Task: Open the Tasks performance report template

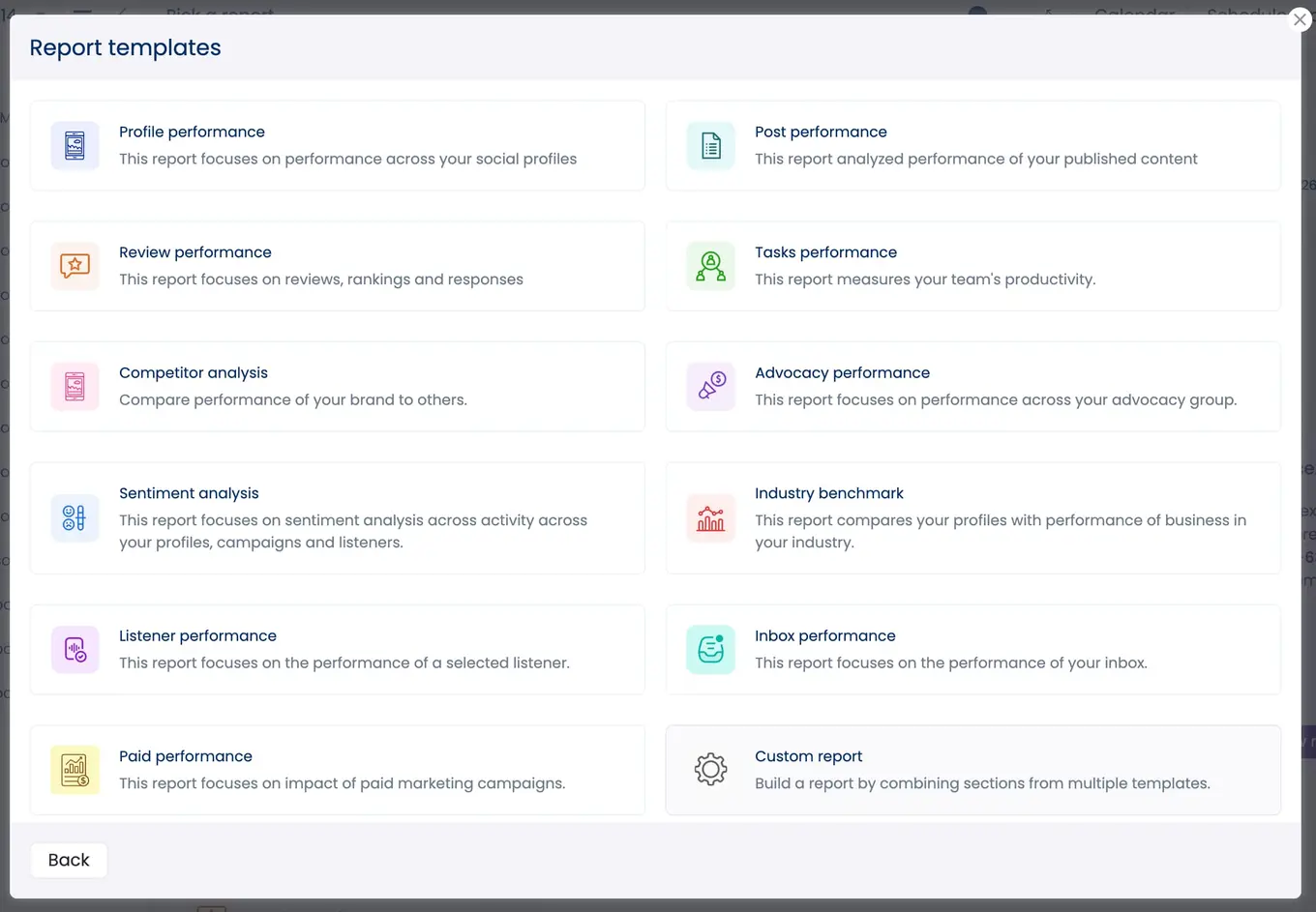Action: pos(972,266)
